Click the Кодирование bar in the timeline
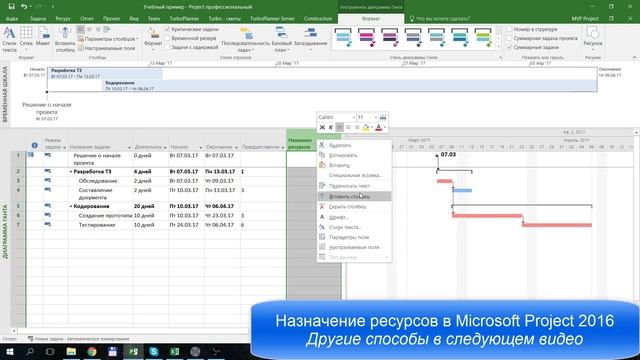640x360 pixels. pos(350,86)
